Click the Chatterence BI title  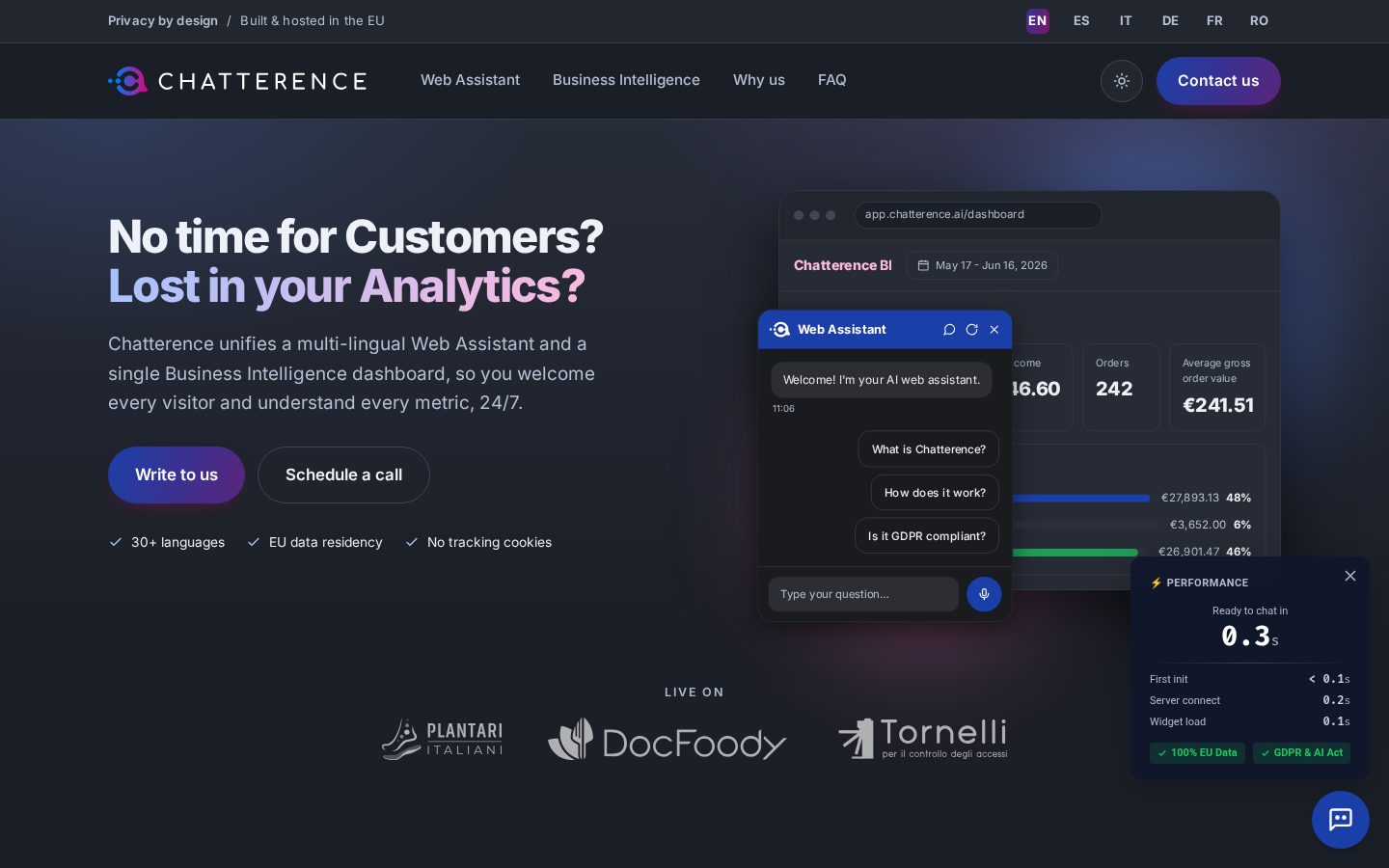point(842,265)
